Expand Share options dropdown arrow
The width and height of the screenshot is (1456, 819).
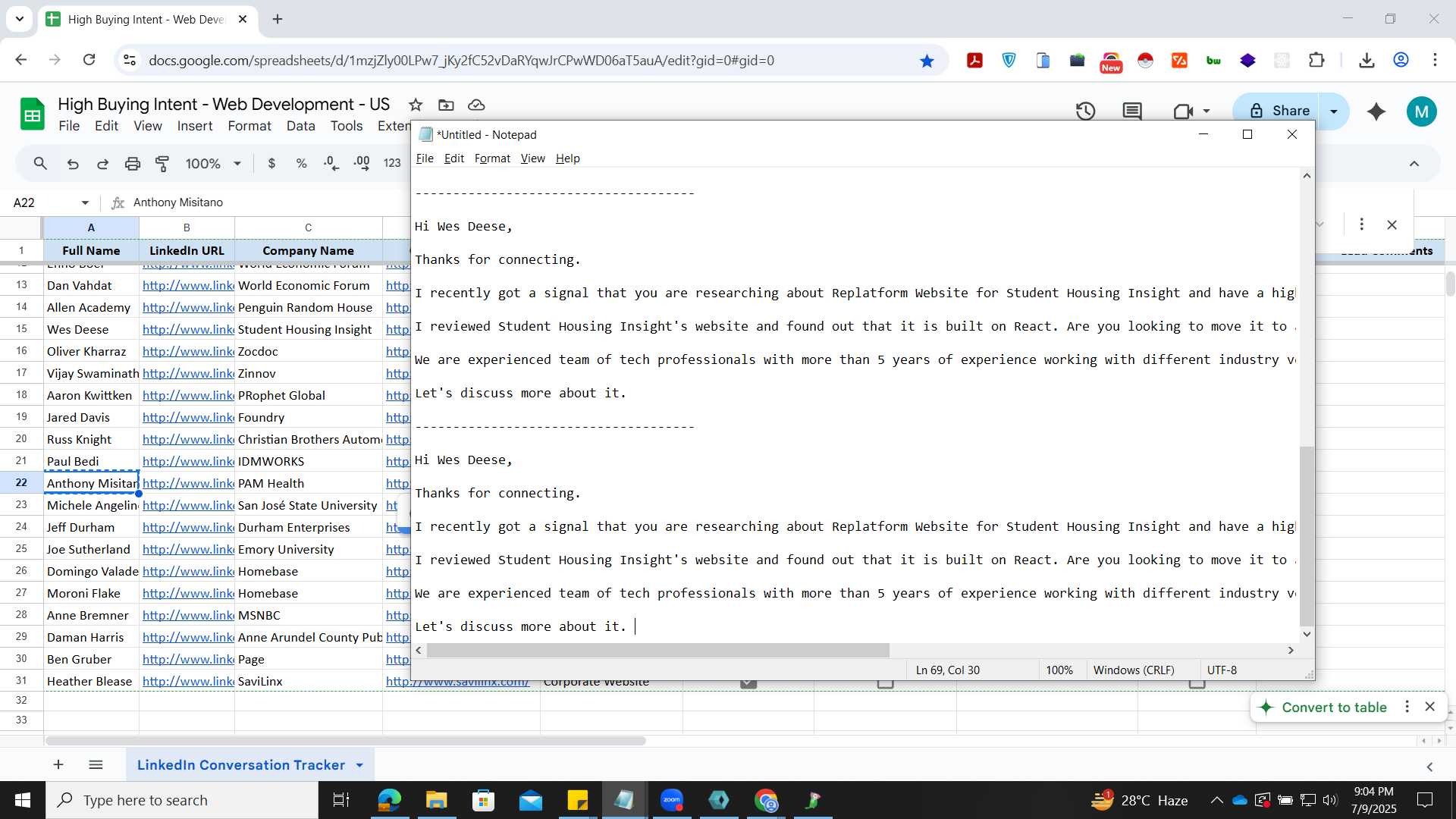pos(1334,111)
